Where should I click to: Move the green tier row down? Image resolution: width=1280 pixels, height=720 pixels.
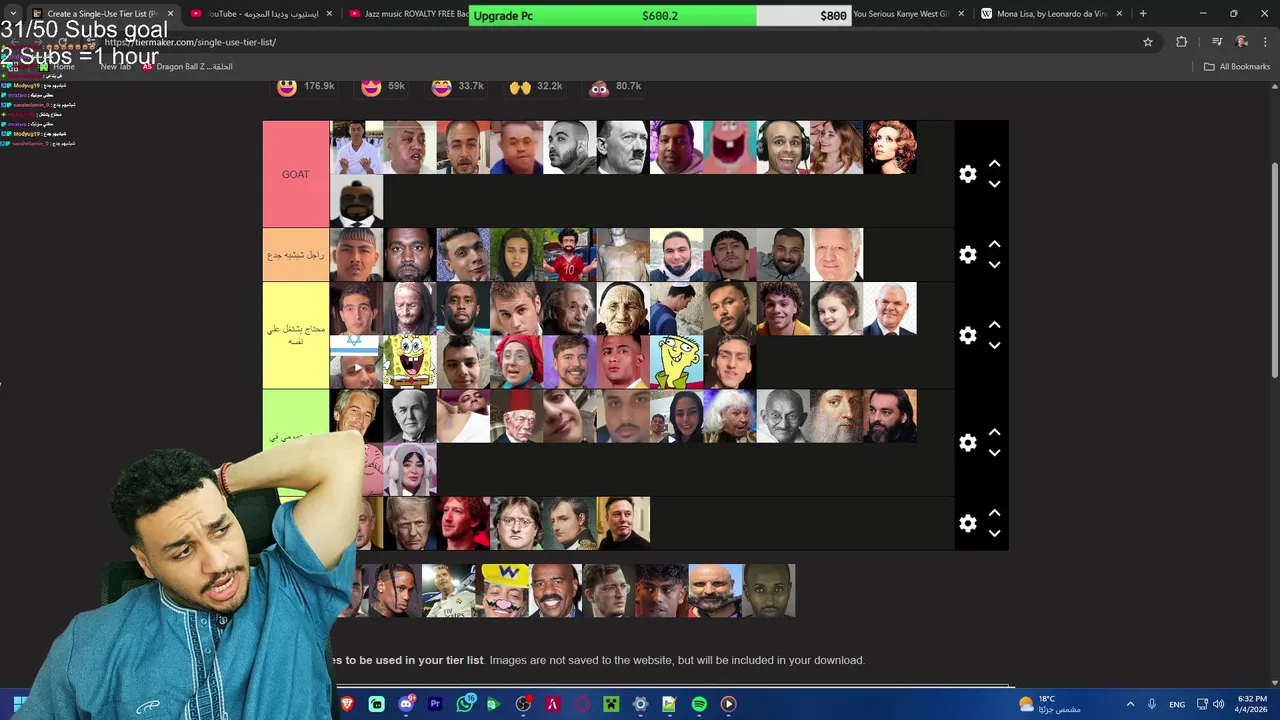tap(994, 453)
